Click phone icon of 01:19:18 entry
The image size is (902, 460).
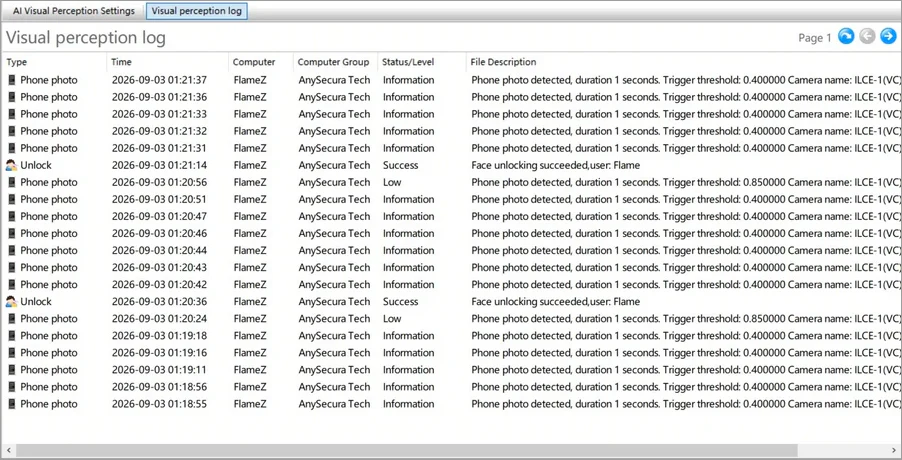click(x=12, y=336)
